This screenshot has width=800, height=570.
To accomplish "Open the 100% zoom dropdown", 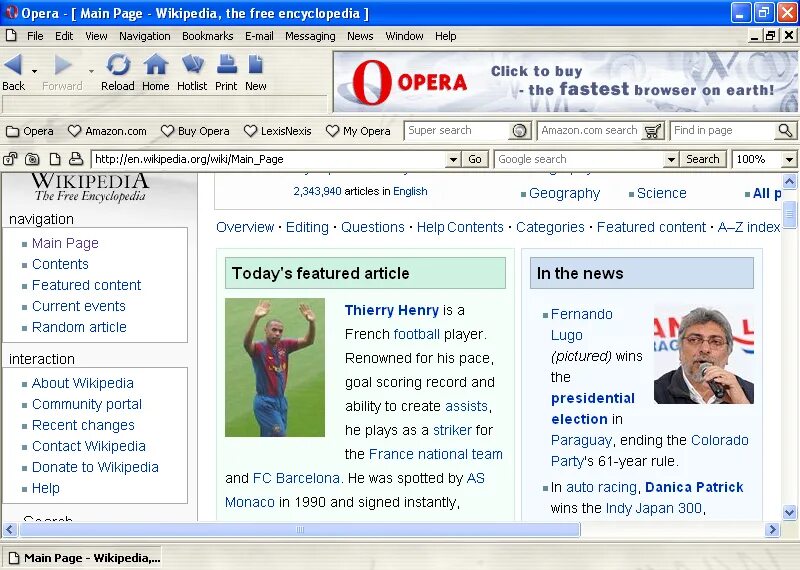I will pyautogui.click(x=789, y=159).
